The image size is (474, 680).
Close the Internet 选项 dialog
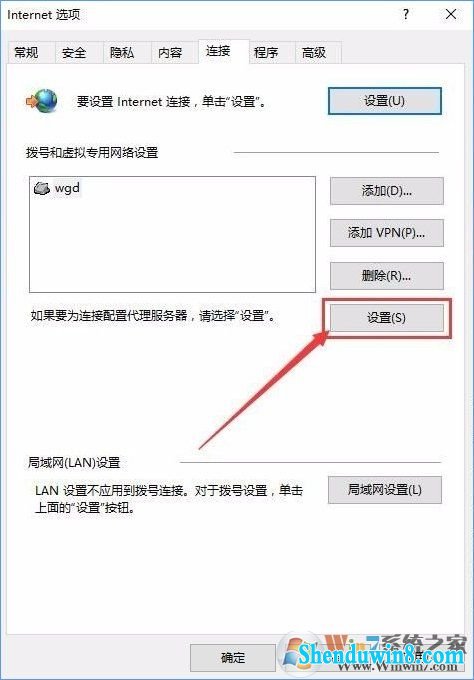[x=451, y=15]
